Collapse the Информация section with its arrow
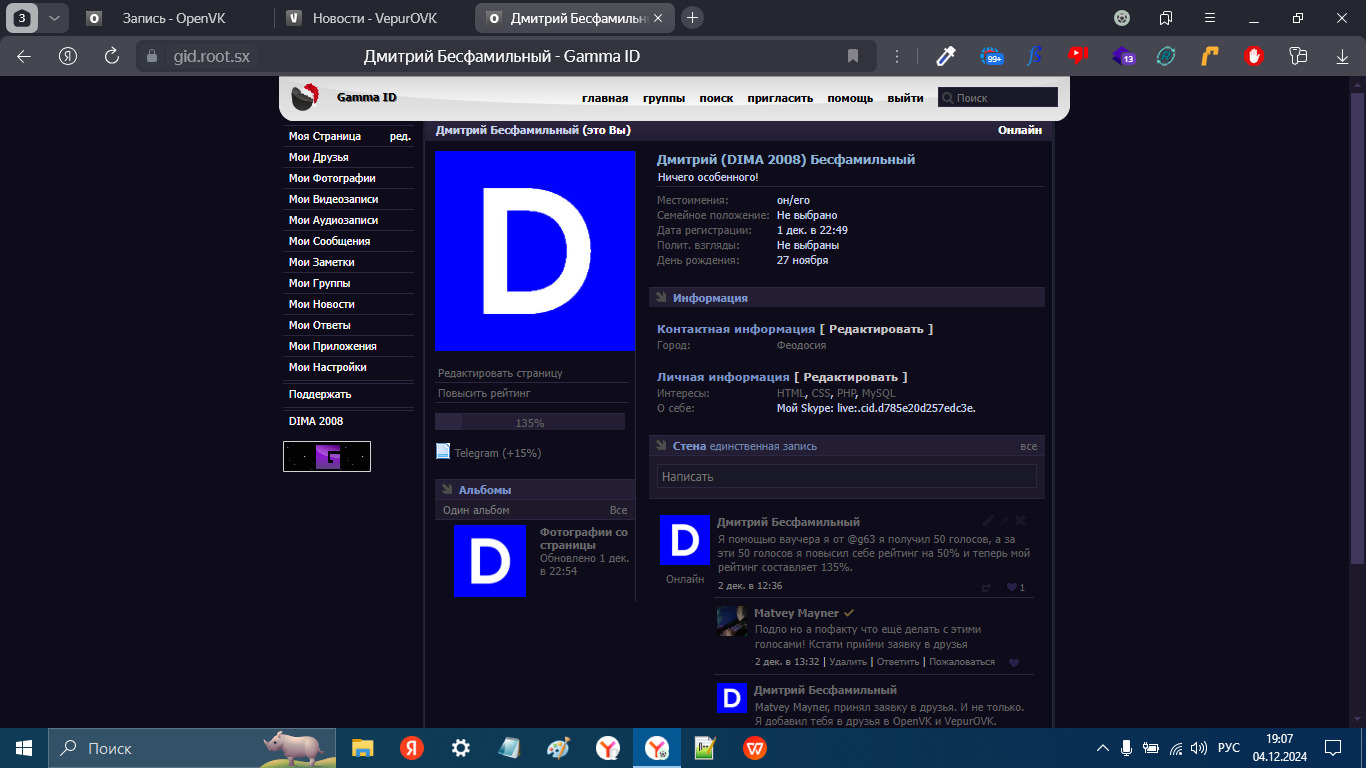 tap(660, 297)
